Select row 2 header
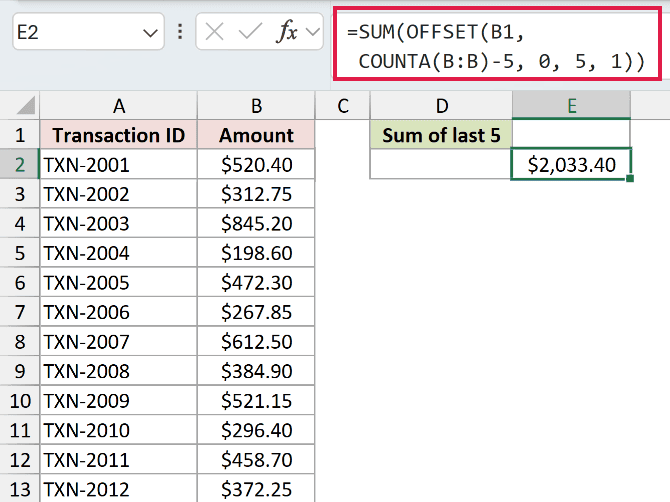Screen dimensions: 670x502 coord(20,164)
